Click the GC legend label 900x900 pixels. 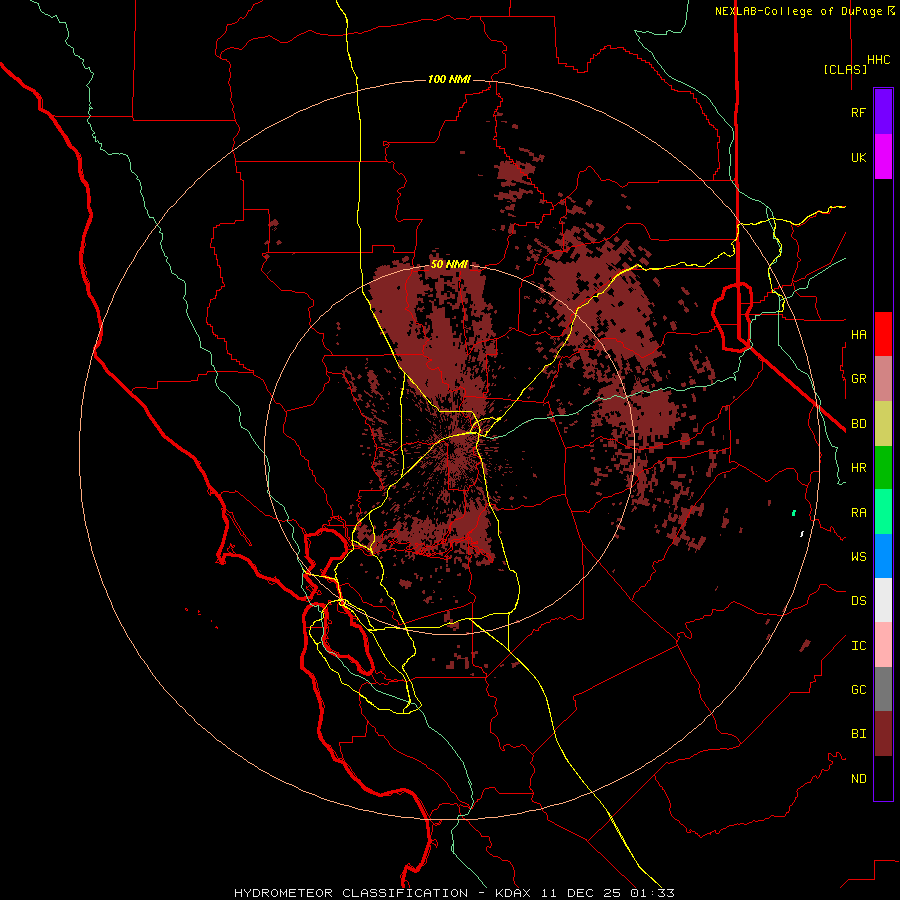click(858, 690)
